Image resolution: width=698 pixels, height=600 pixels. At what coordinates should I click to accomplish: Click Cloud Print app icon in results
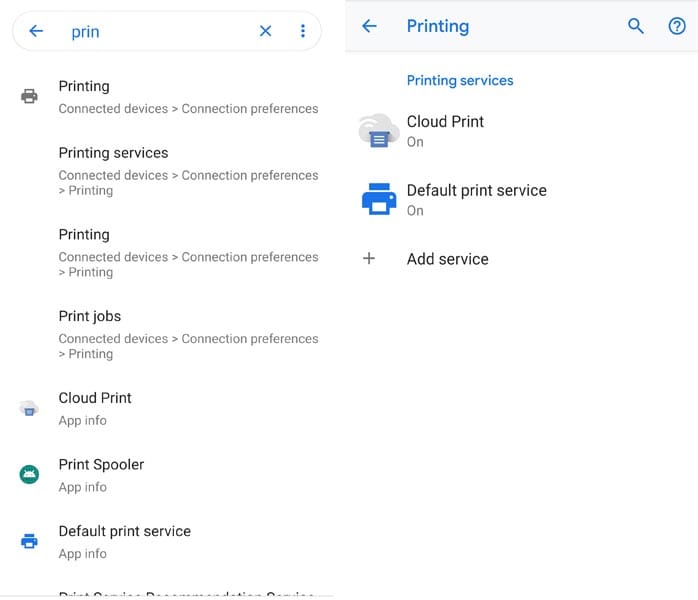[x=29, y=408]
